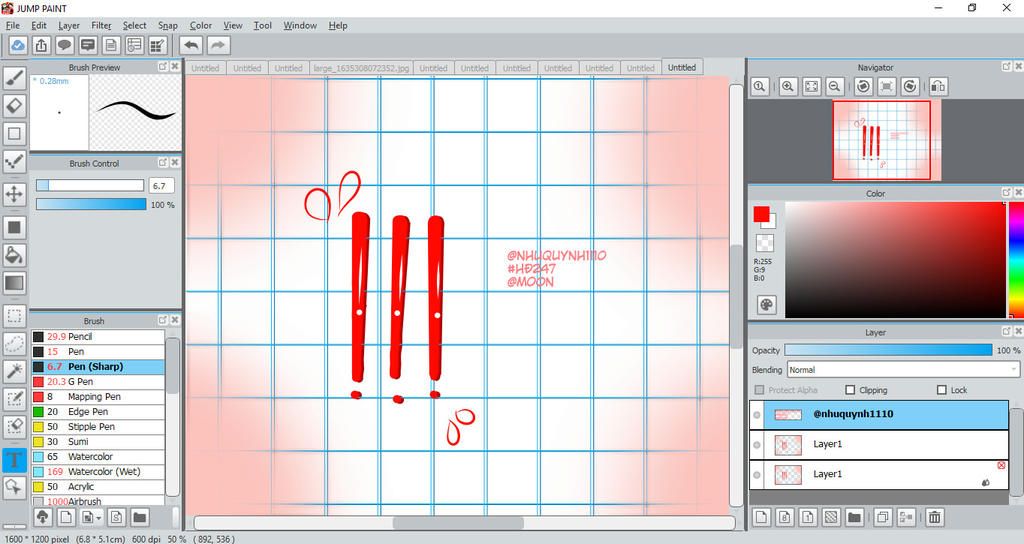The image size is (1024, 544).
Task: Enable the Clipping checkbox
Action: click(850, 390)
